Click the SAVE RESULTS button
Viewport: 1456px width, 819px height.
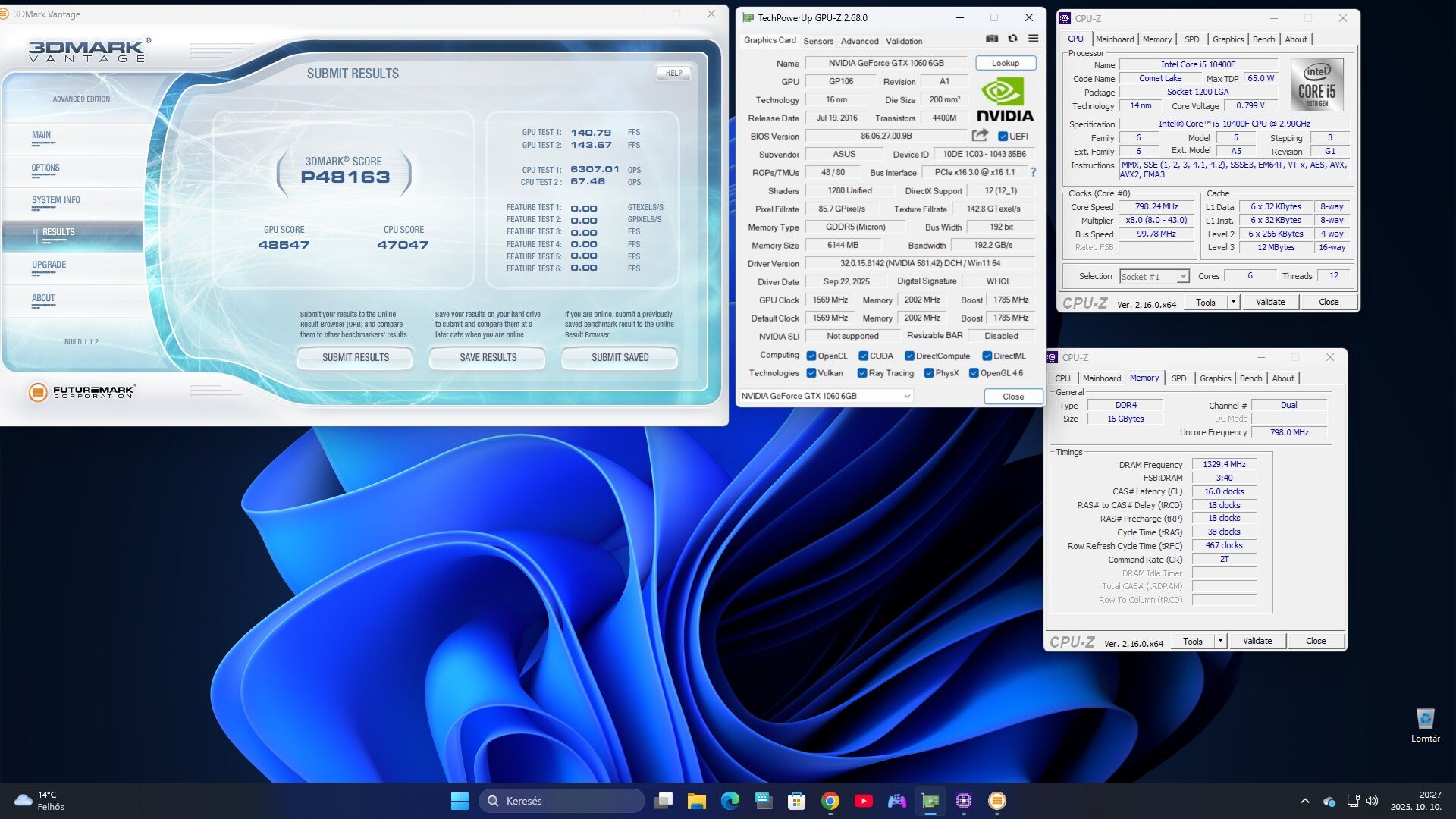(x=488, y=358)
